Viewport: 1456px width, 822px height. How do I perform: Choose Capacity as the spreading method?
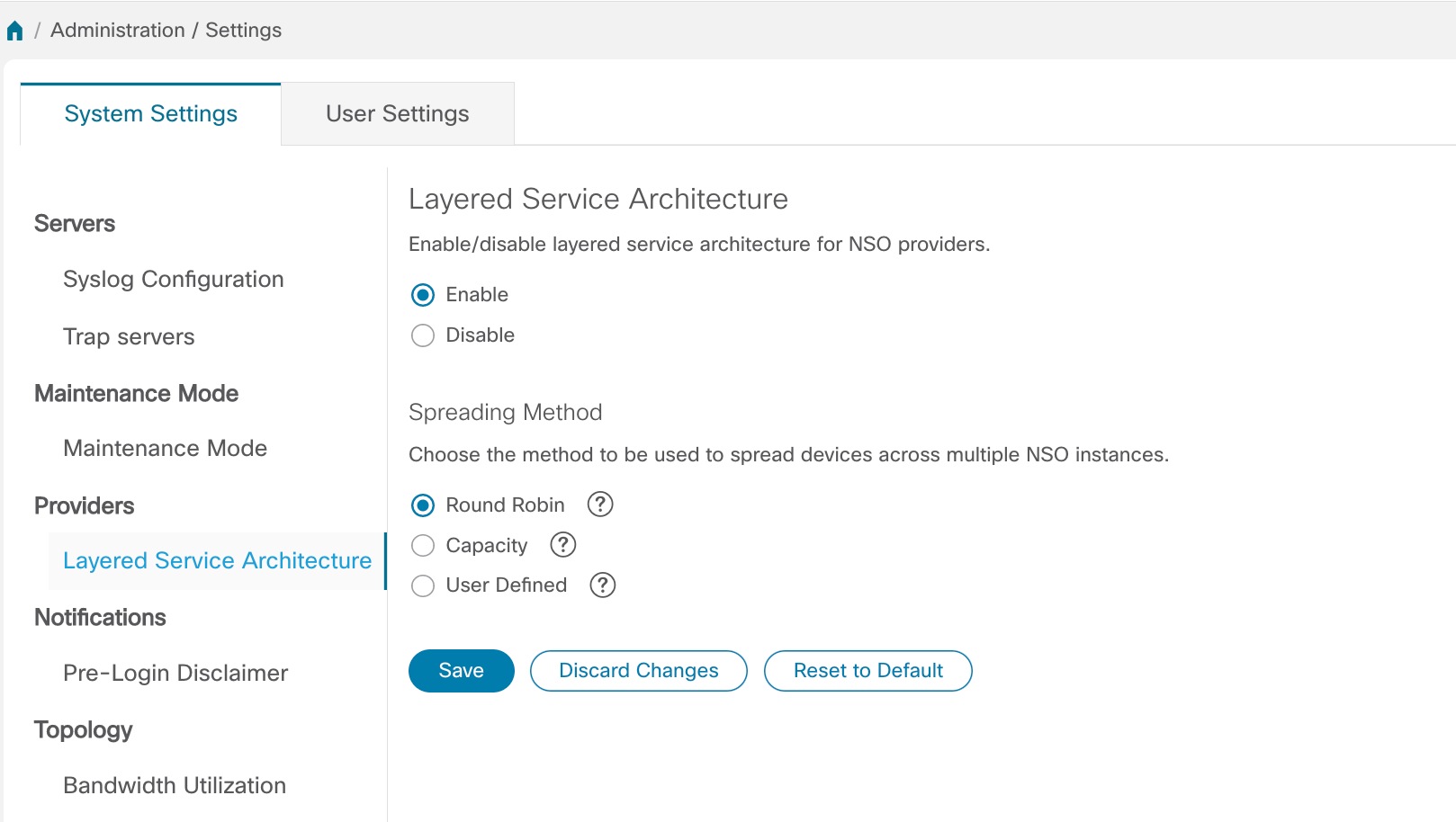pos(422,545)
